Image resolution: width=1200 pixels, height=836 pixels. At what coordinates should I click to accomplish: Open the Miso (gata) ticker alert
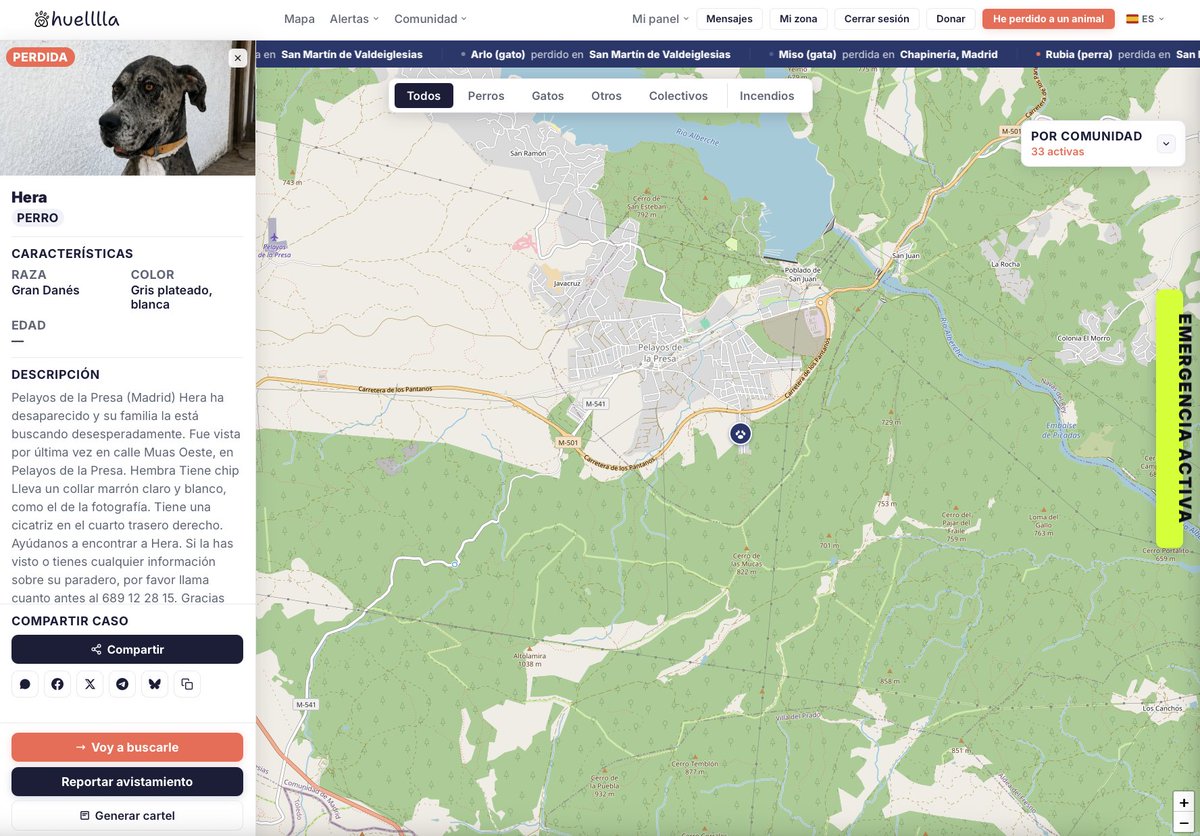point(883,54)
